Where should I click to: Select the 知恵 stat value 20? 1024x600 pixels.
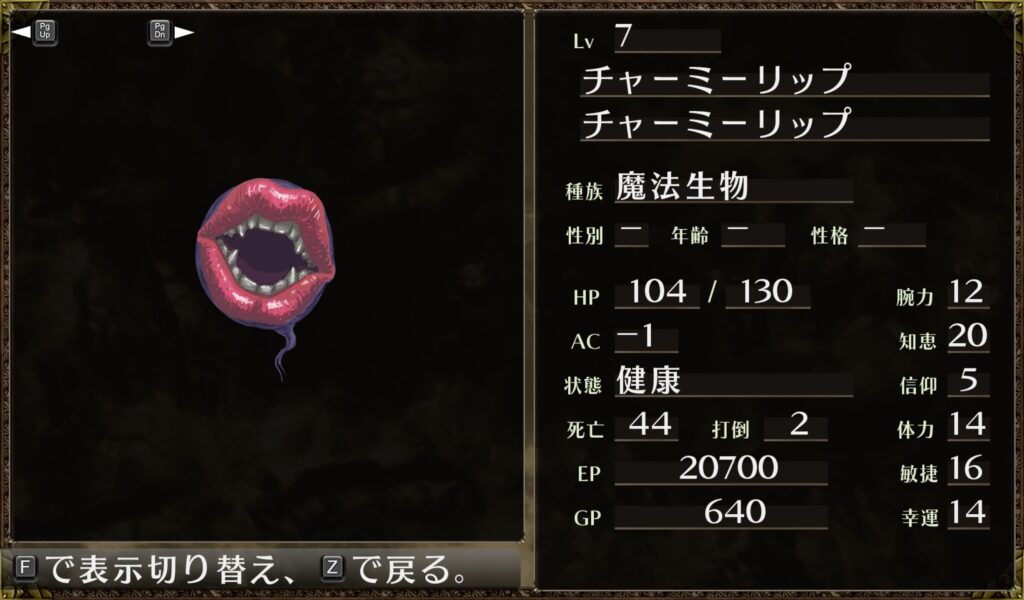point(968,337)
